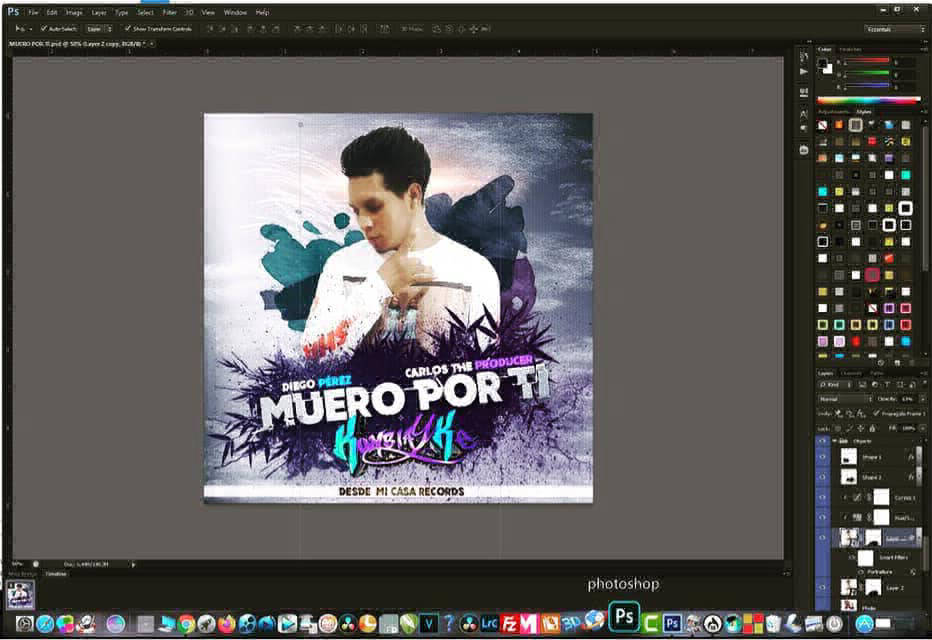The height and width of the screenshot is (640, 932).
Task: Collapse the Objects layer group
Action: (x=835, y=441)
